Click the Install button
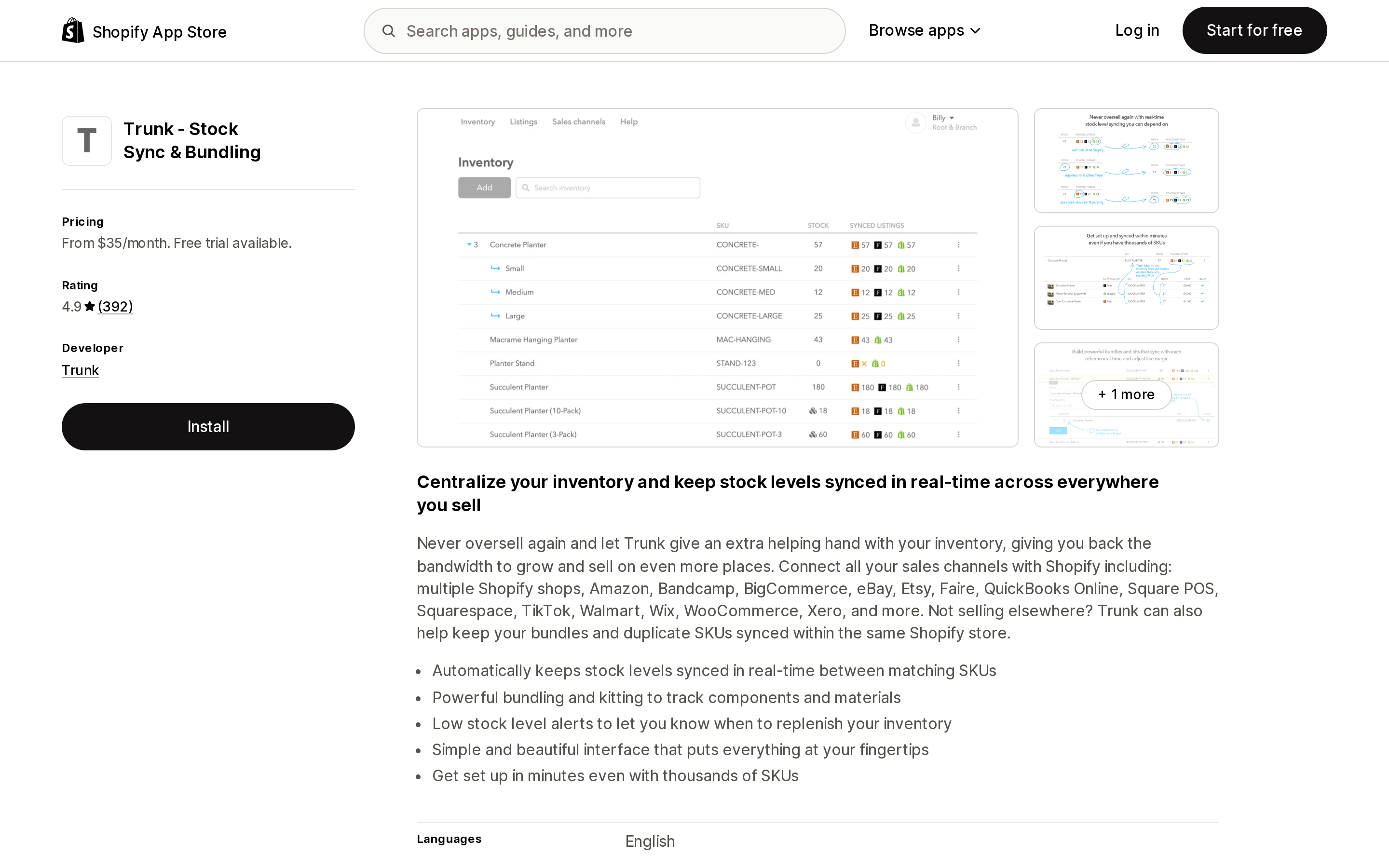The image size is (1389, 868). click(x=208, y=427)
